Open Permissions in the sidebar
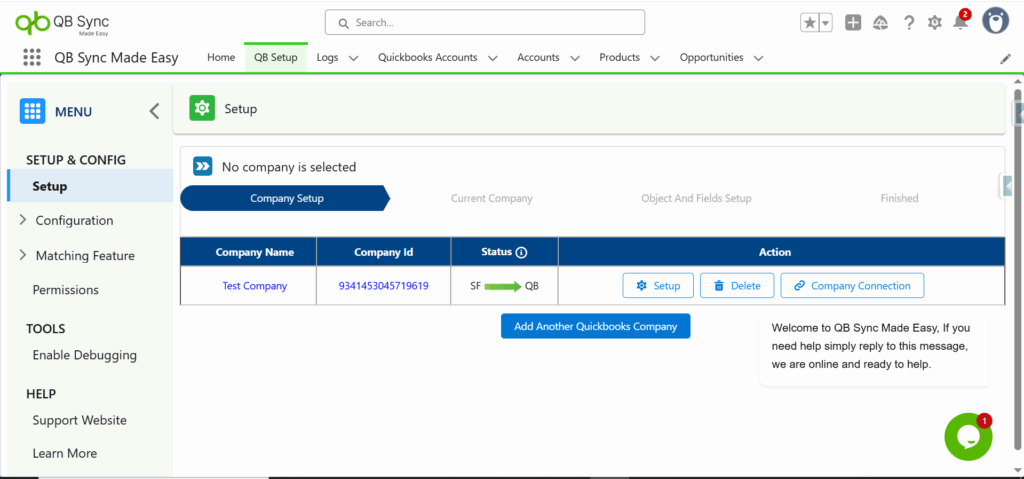The image size is (1024, 479). [65, 289]
